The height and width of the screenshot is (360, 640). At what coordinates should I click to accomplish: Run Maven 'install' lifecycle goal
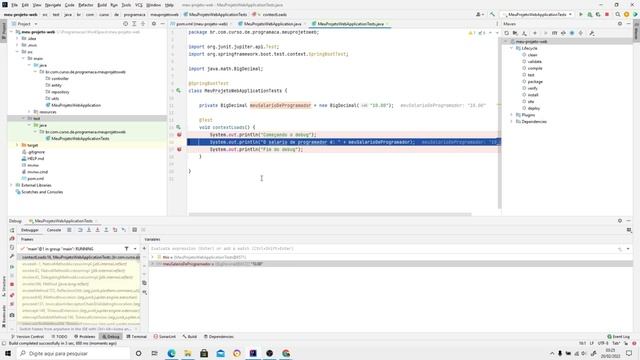tap(533, 95)
